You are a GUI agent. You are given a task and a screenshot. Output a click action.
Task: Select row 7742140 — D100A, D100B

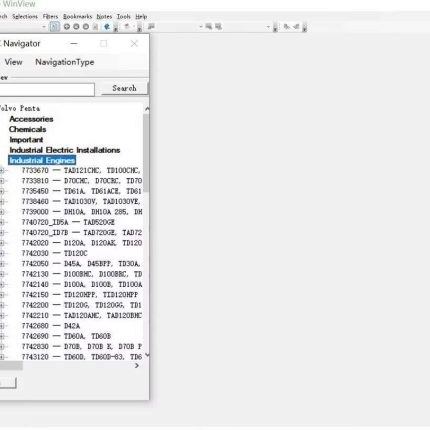[x=82, y=284]
